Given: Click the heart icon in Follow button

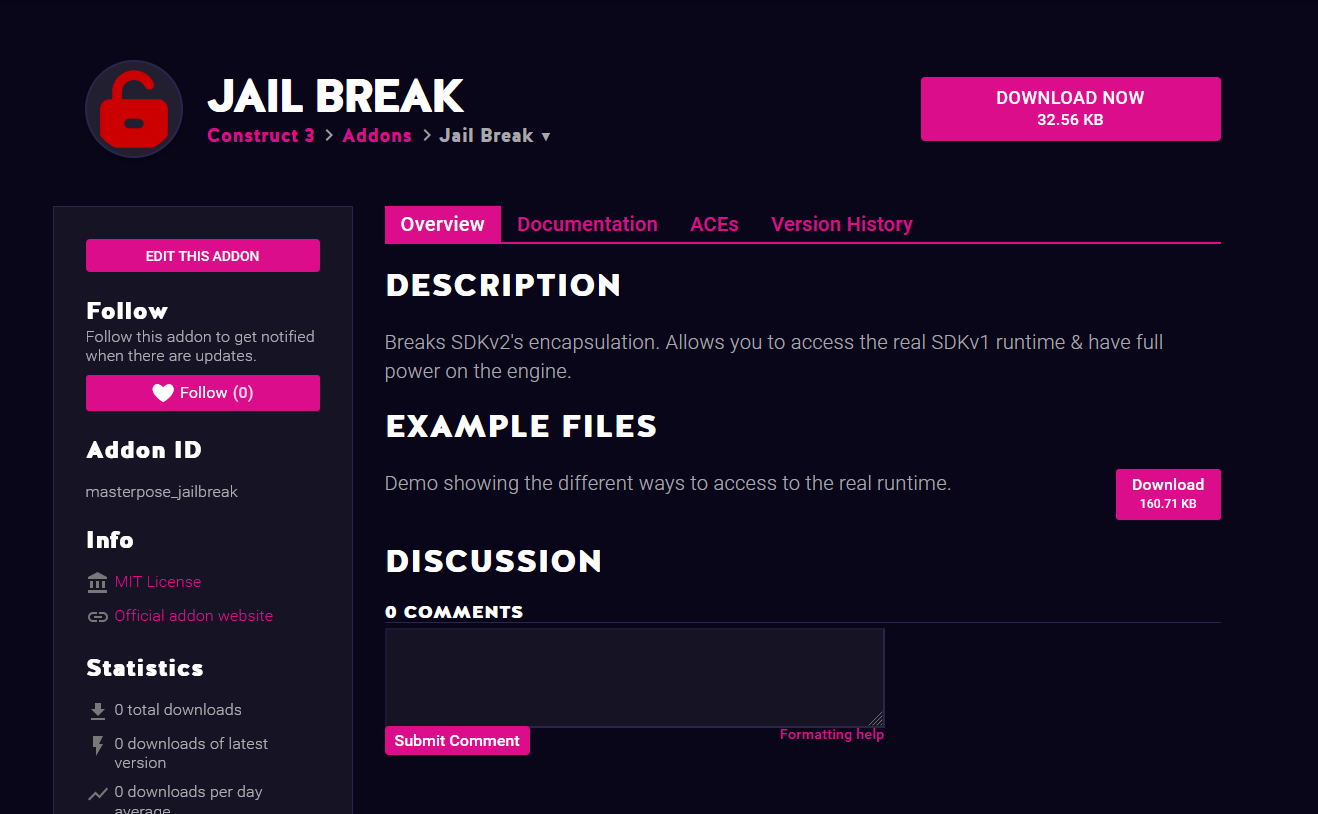Looking at the screenshot, I should [163, 393].
